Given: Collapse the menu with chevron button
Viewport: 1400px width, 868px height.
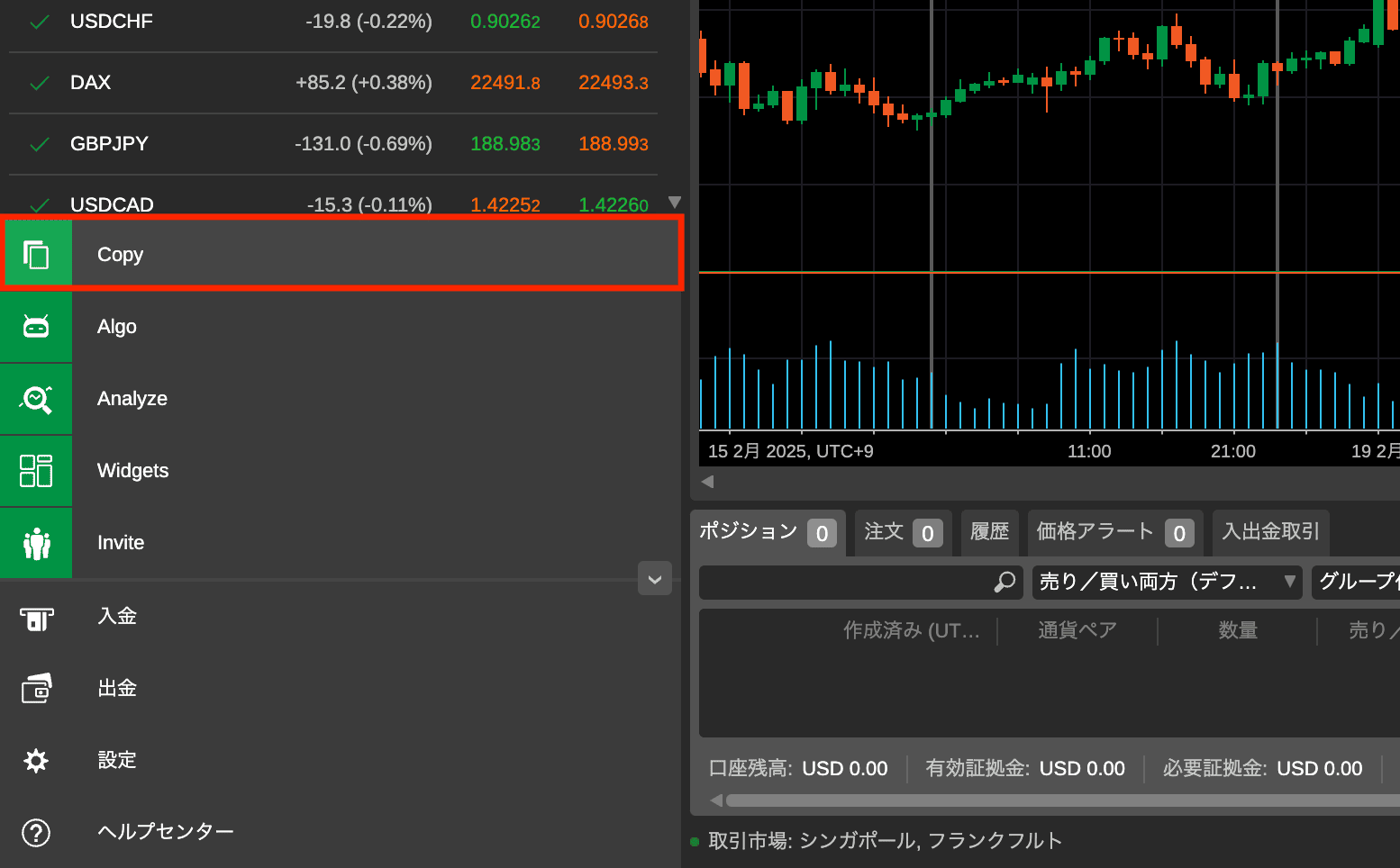Looking at the screenshot, I should click(655, 579).
